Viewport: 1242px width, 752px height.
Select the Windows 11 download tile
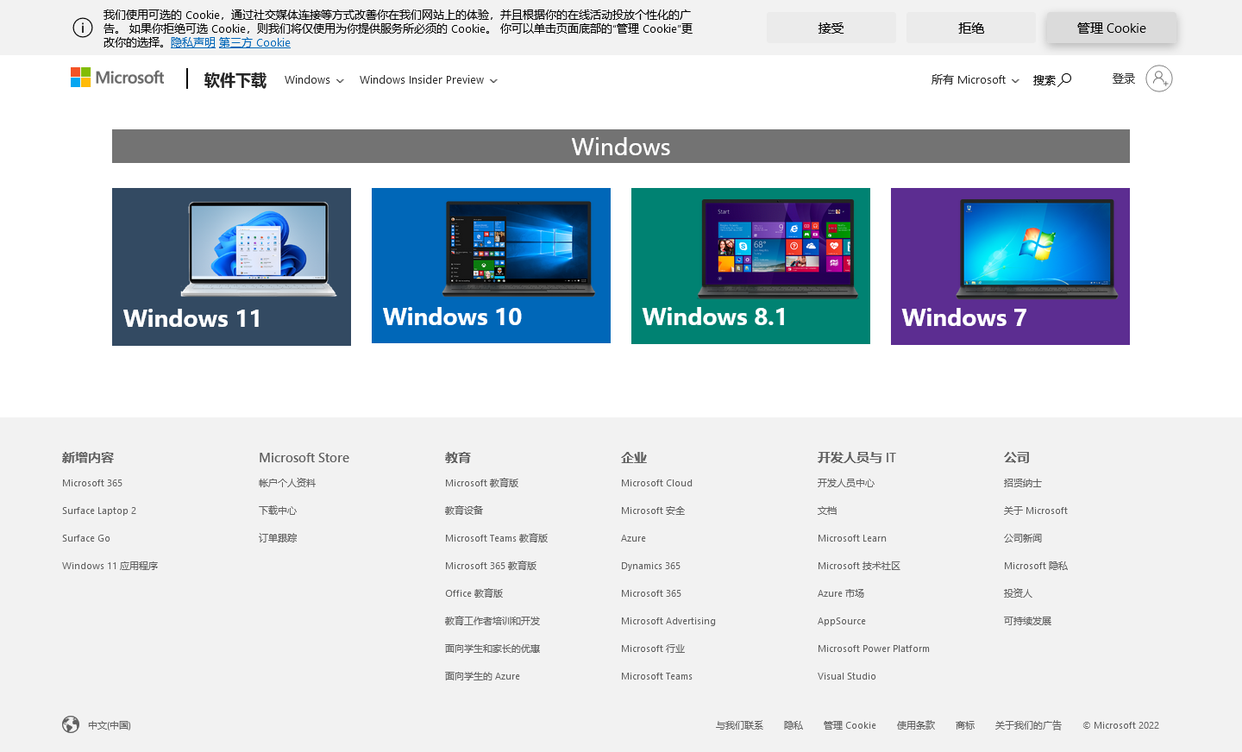tap(231, 267)
